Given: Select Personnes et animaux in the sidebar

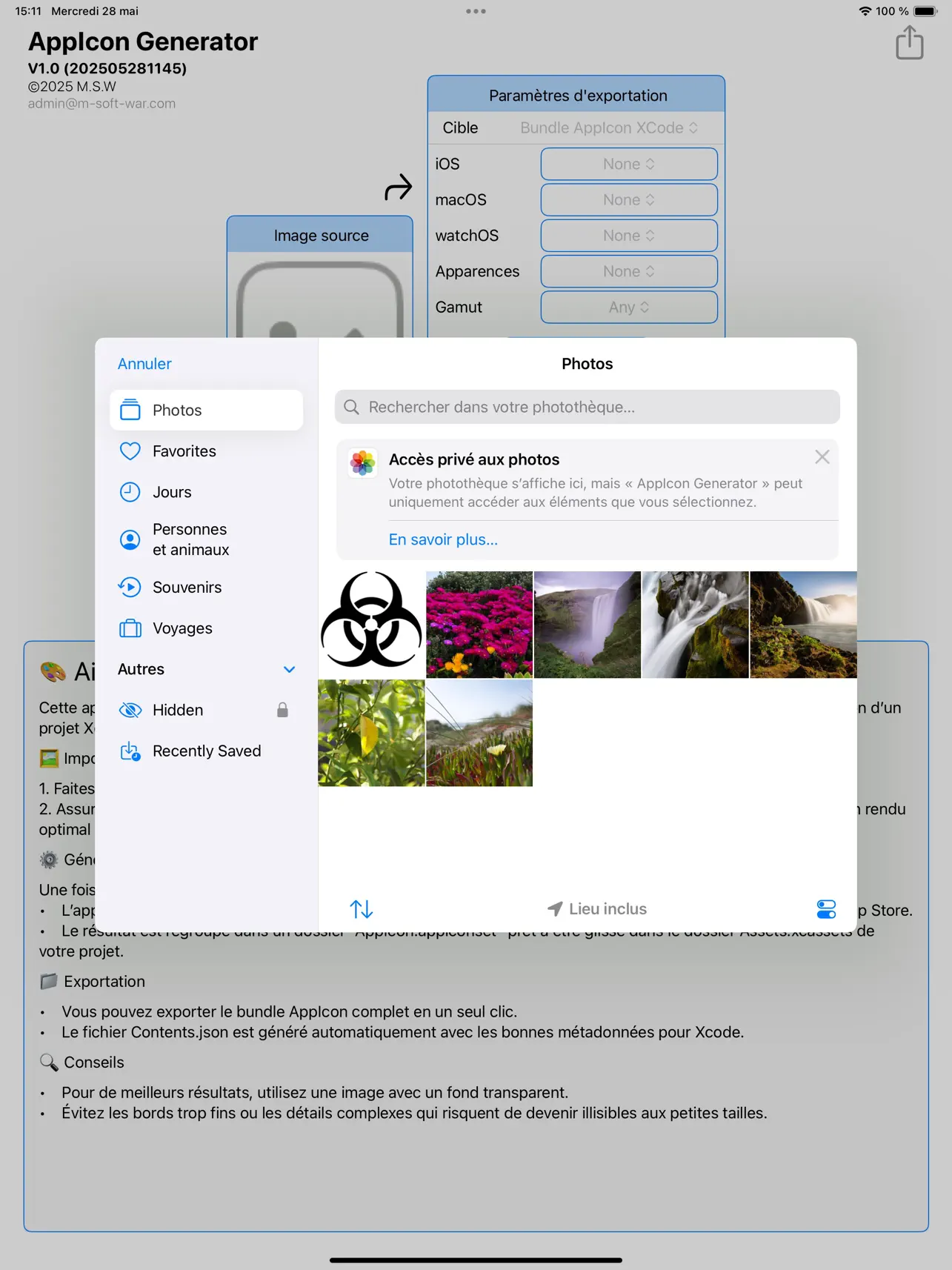Looking at the screenshot, I should pyautogui.click(x=206, y=539).
